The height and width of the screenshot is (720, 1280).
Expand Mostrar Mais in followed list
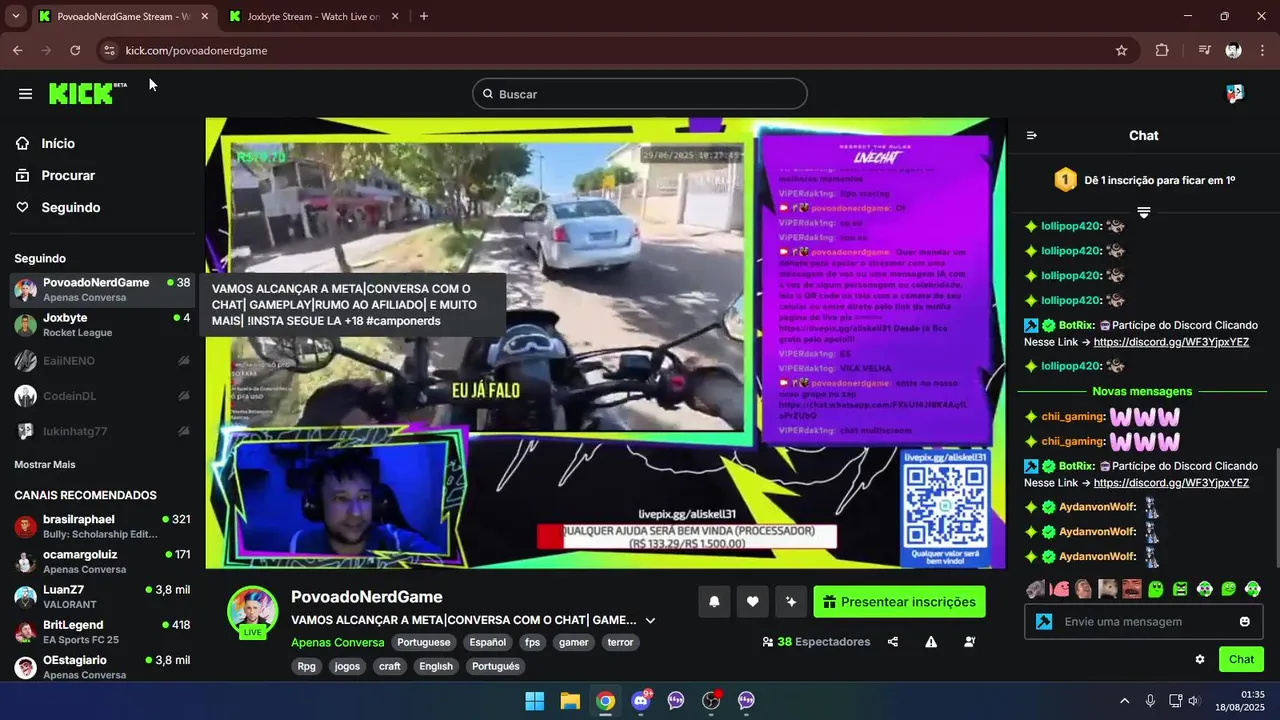tap(44, 464)
